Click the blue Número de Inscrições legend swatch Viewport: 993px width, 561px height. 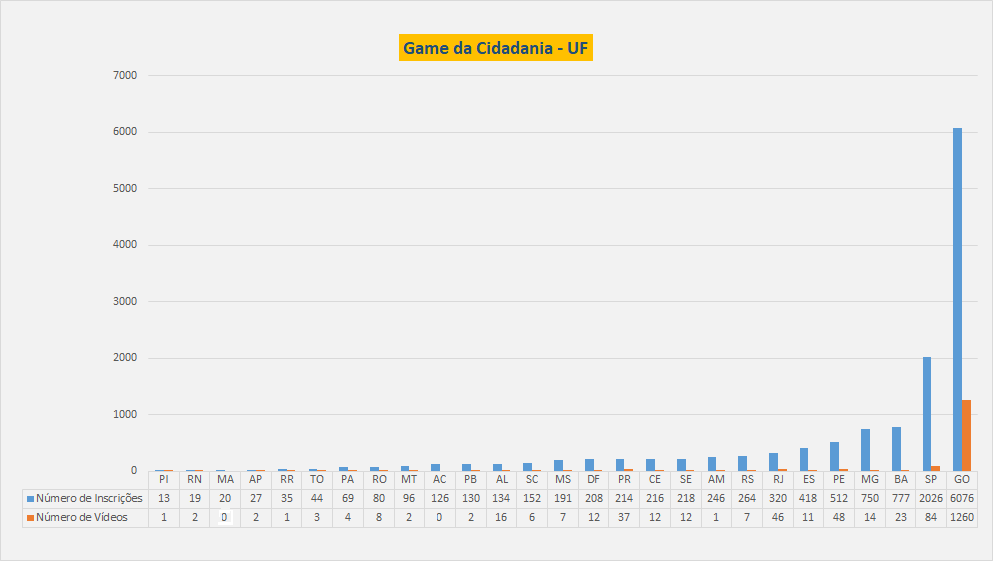30,498
